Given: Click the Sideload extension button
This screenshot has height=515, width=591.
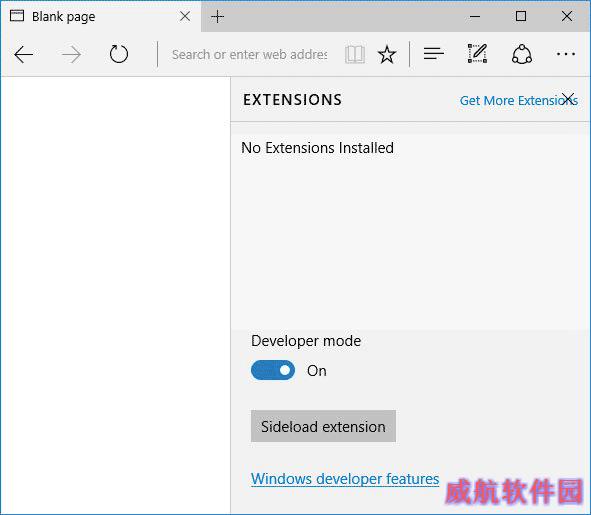Looking at the screenshot, I should point(323,426).
